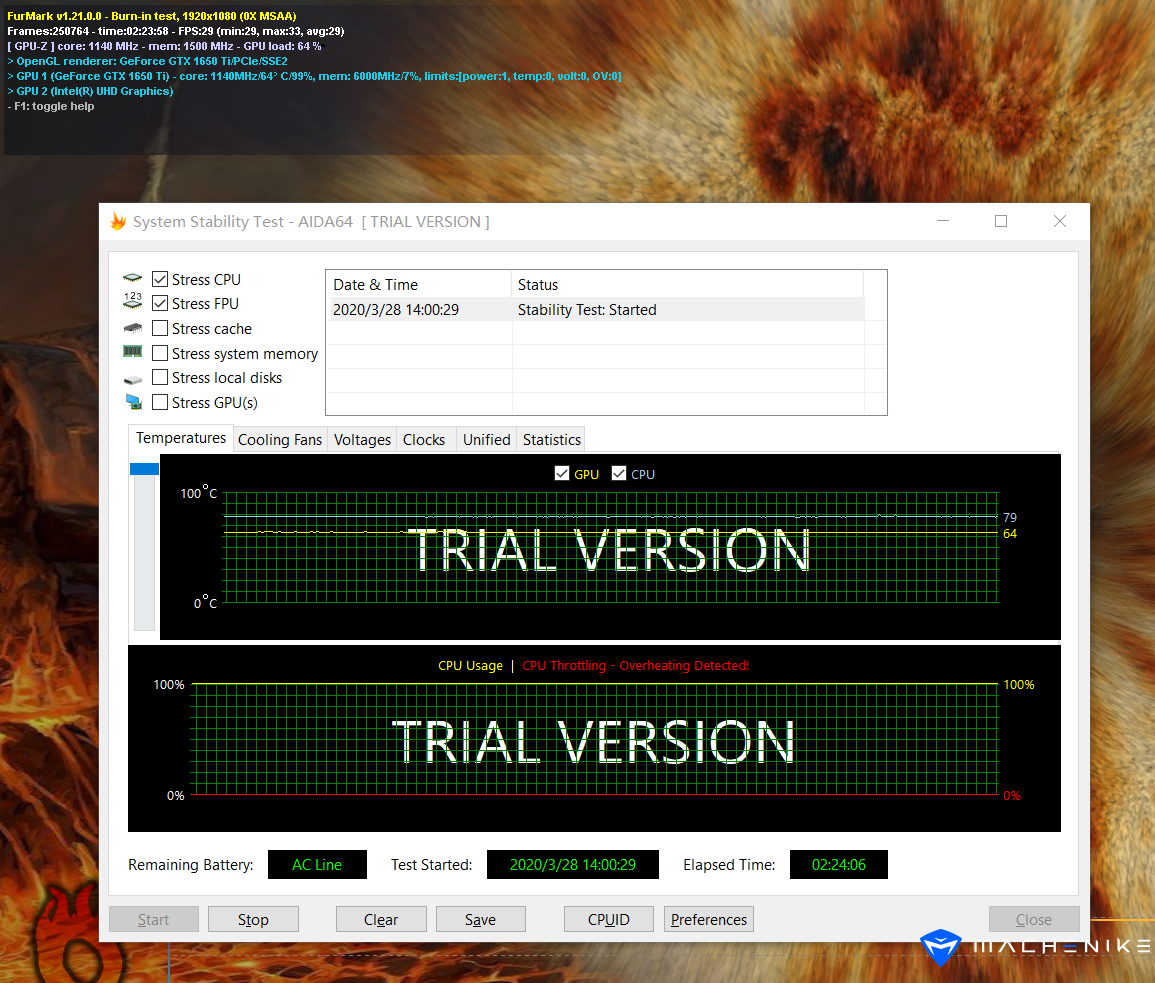Click the FurMark burn-in test title line
The height and width of the screenshot is (983, 1155).
(x=152, y=16)
